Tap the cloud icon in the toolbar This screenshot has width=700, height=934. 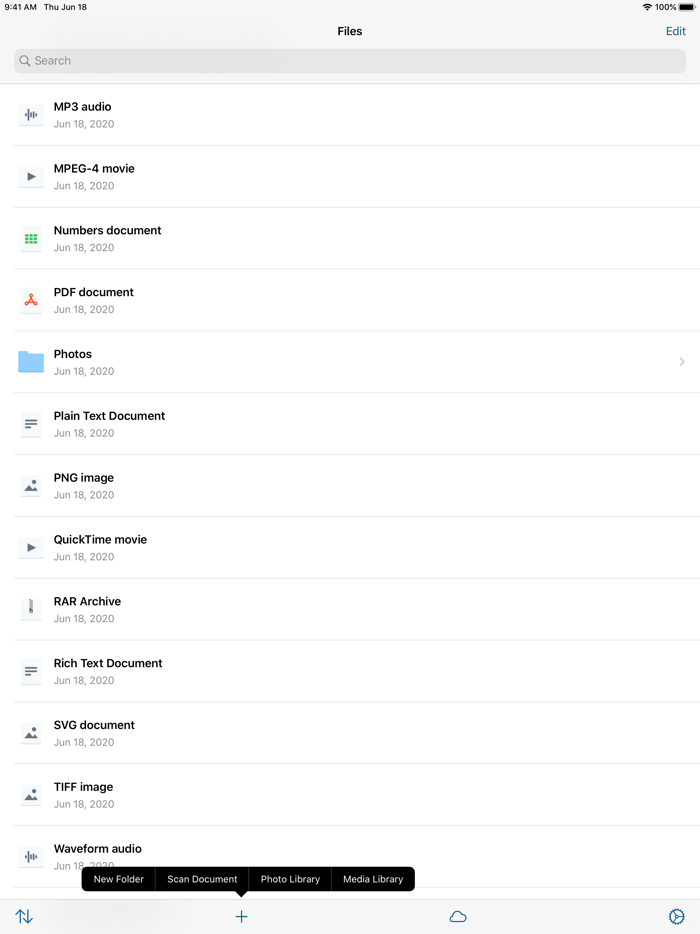458,916
